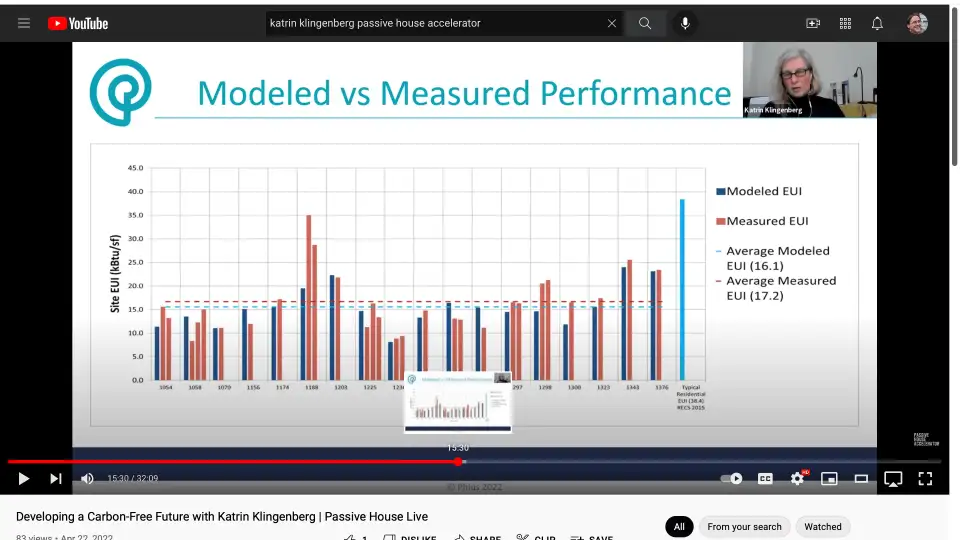This screenshot has height=540, width=960.
Task: Clear the search box text
Action: [612, 23]
